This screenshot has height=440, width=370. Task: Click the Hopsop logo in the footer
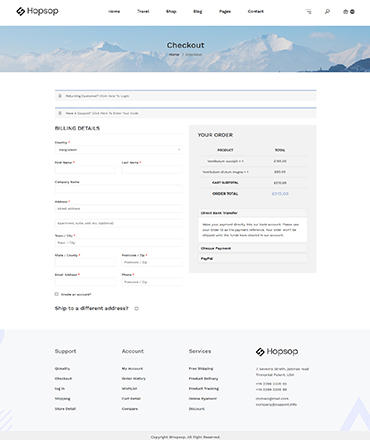(x=277, y=351)
